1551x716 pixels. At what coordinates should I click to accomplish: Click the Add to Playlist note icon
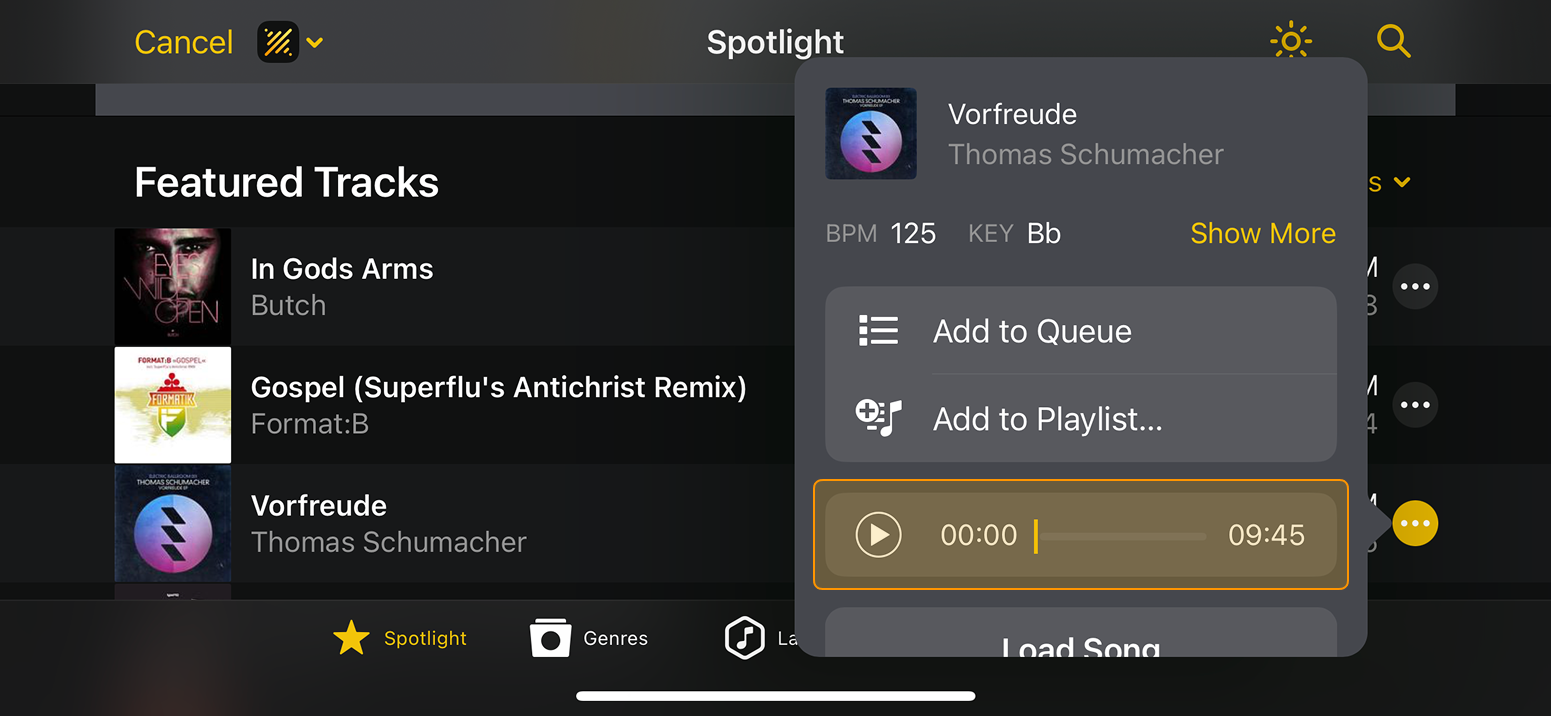[878, 418]
